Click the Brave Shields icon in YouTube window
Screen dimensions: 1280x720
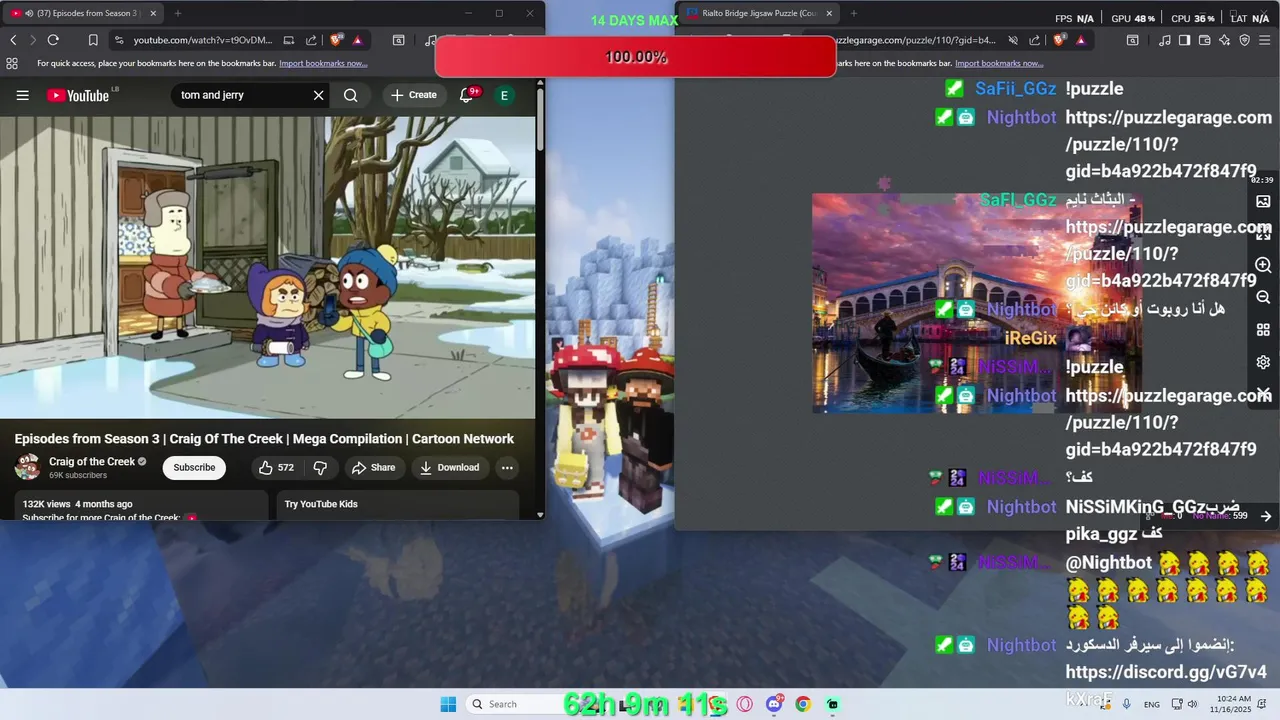337,40
